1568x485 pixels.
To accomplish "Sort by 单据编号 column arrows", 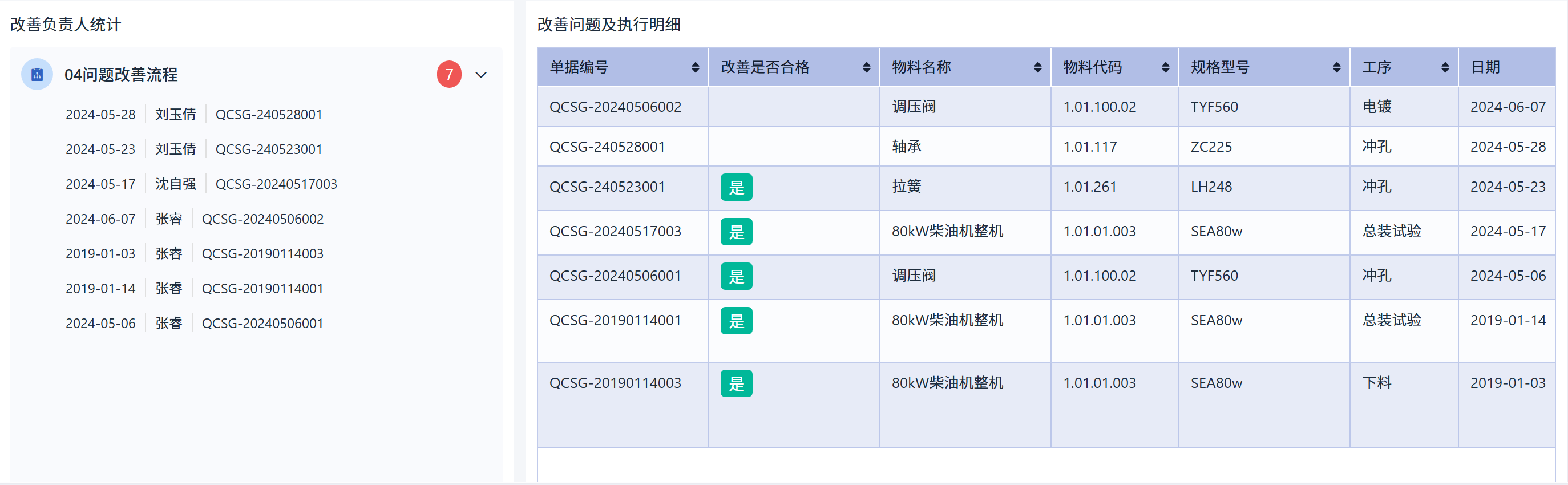I will [695, 67].
